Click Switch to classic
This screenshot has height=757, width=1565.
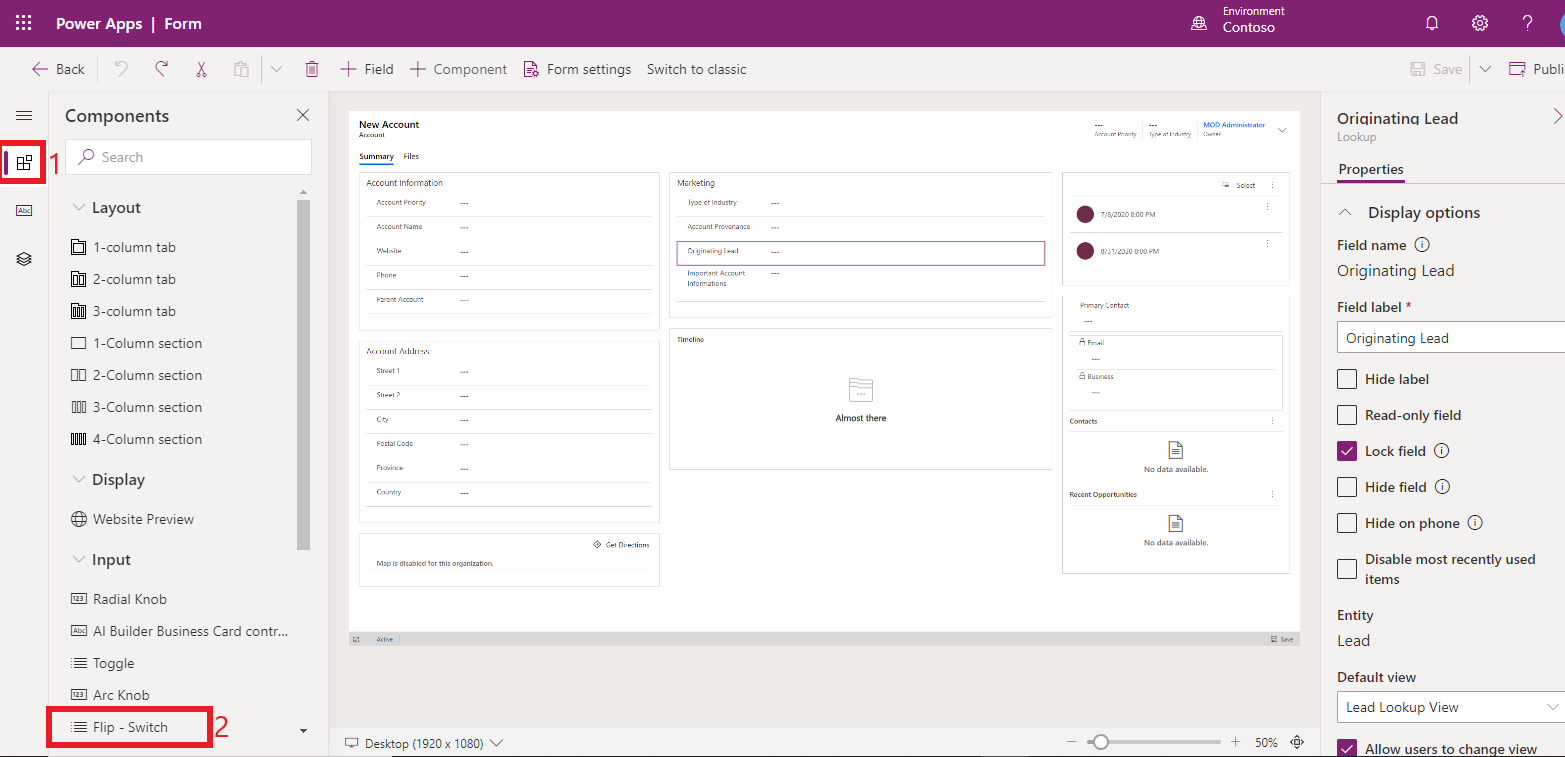[697, 69]
